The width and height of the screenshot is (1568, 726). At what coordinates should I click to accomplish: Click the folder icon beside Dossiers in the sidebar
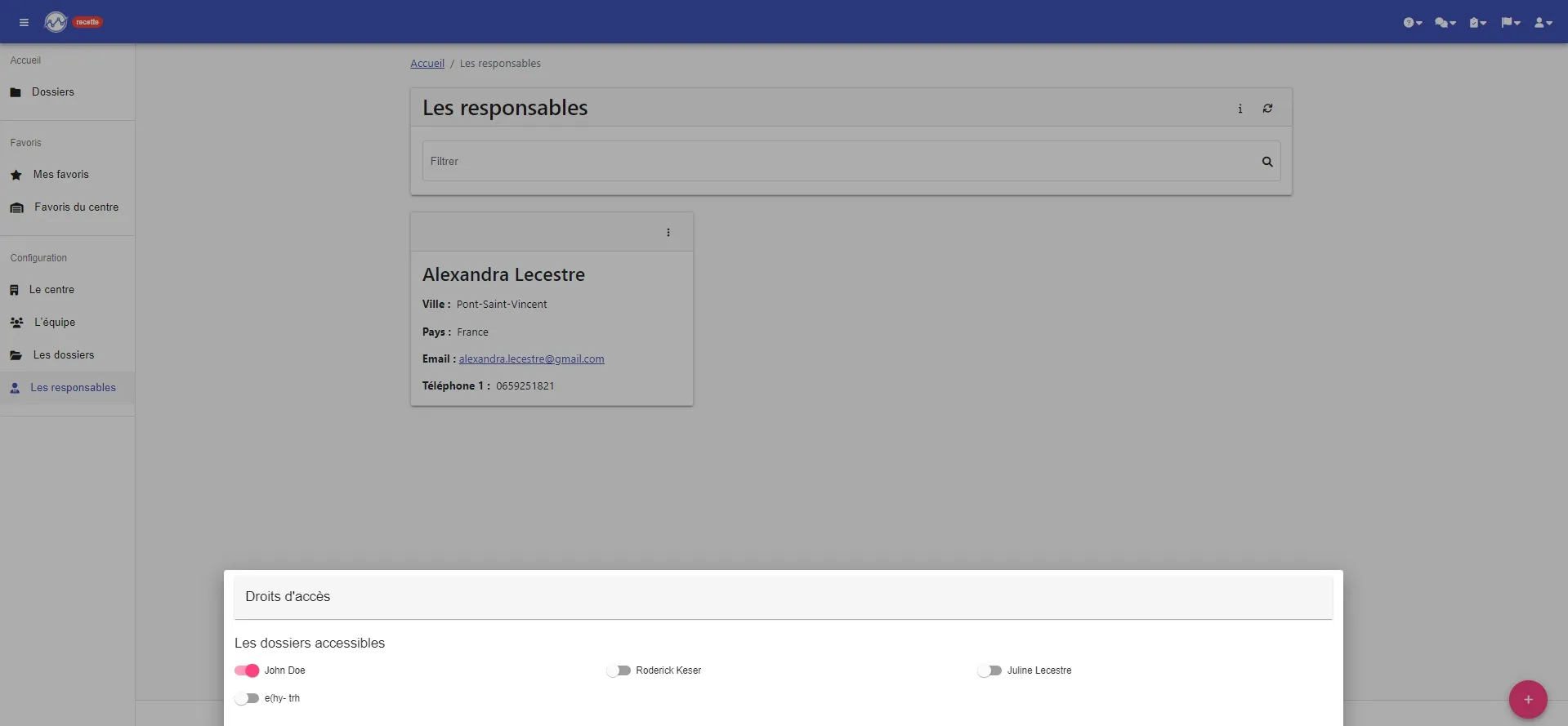[16, 92]
